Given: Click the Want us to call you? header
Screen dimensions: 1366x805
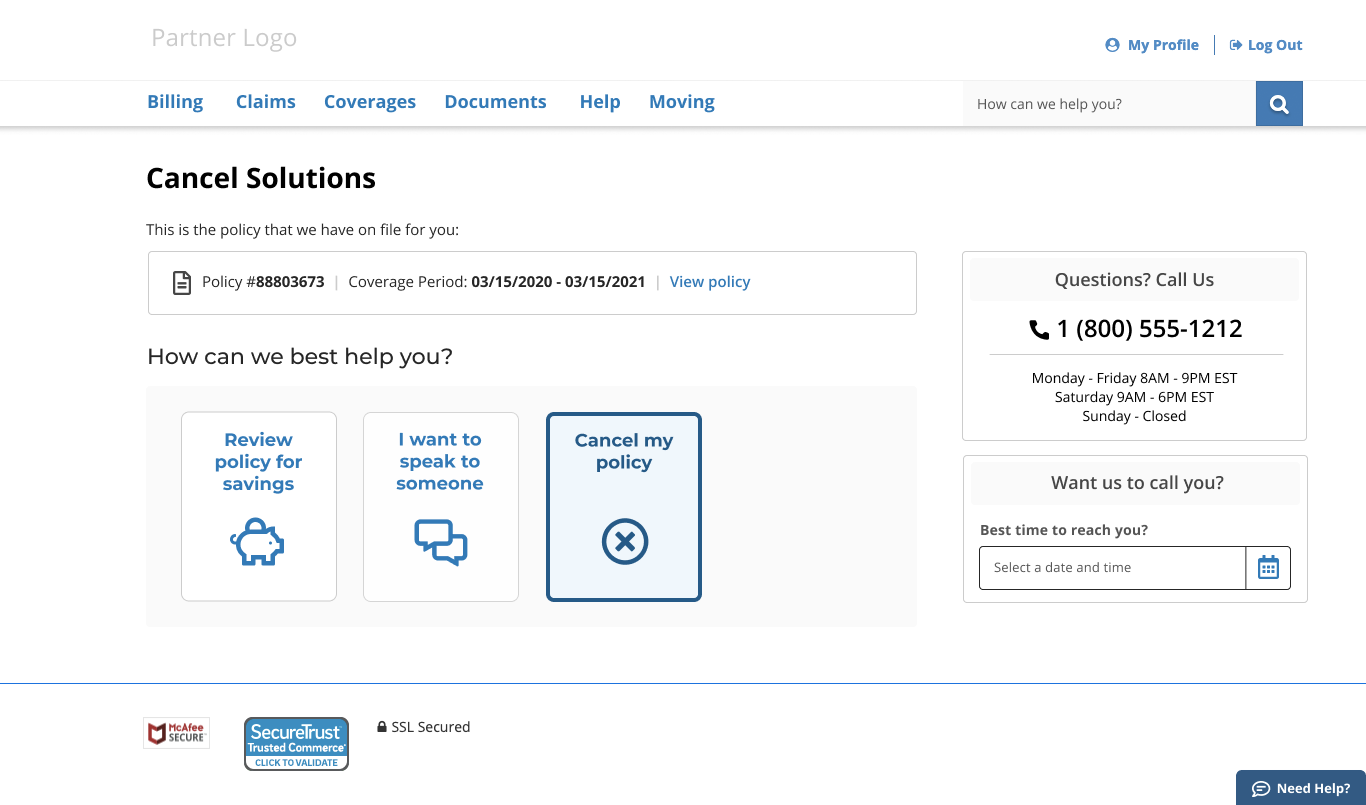Looking at the screenshot, I should (1137, 483).
